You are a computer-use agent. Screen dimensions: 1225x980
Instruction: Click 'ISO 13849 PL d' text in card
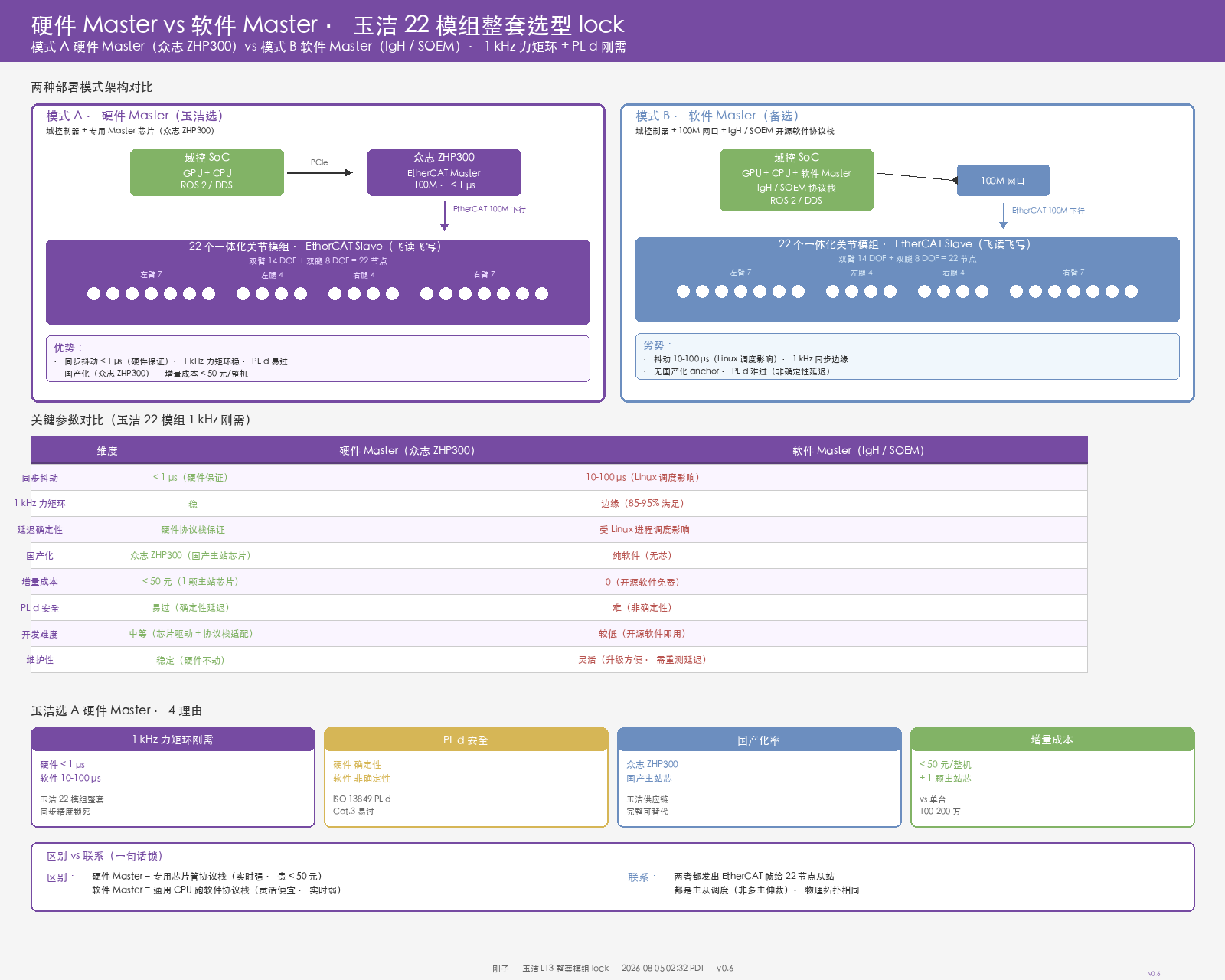point(362,799)
